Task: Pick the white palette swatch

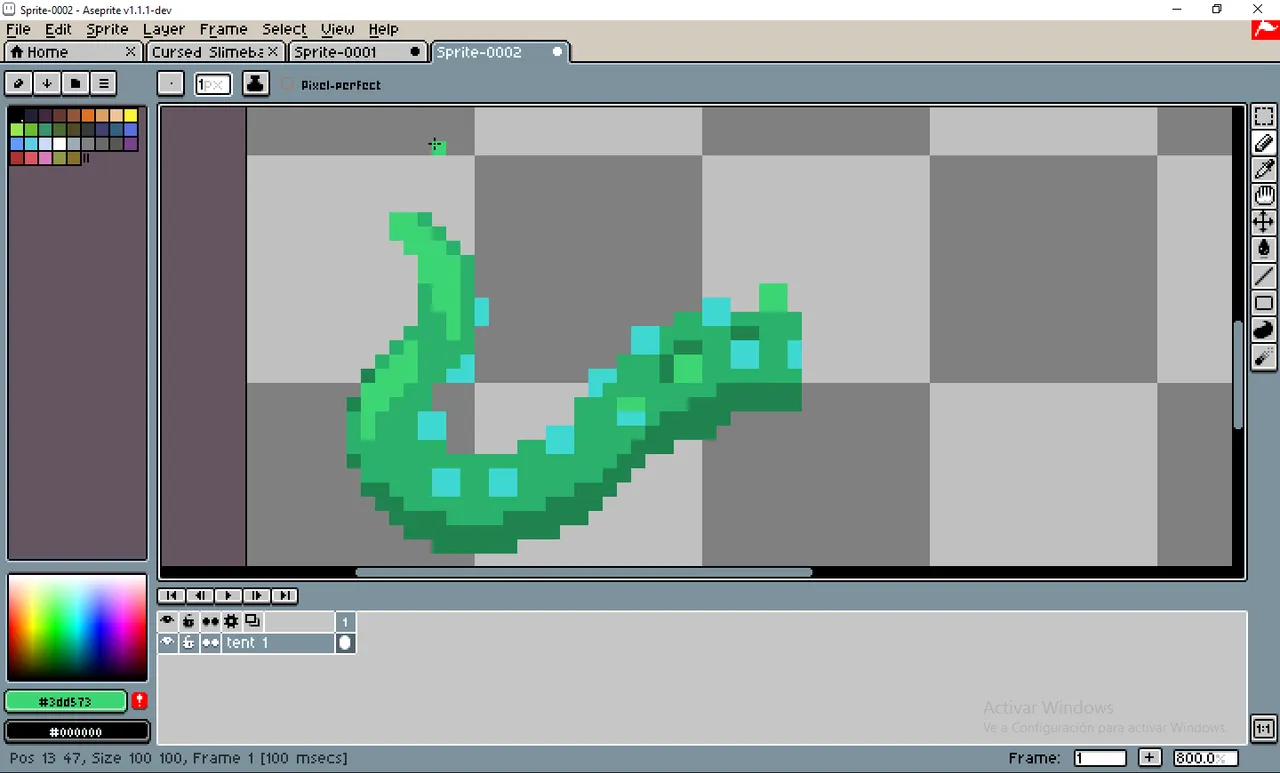Action: pyautogui.click(x=59, y=144)
